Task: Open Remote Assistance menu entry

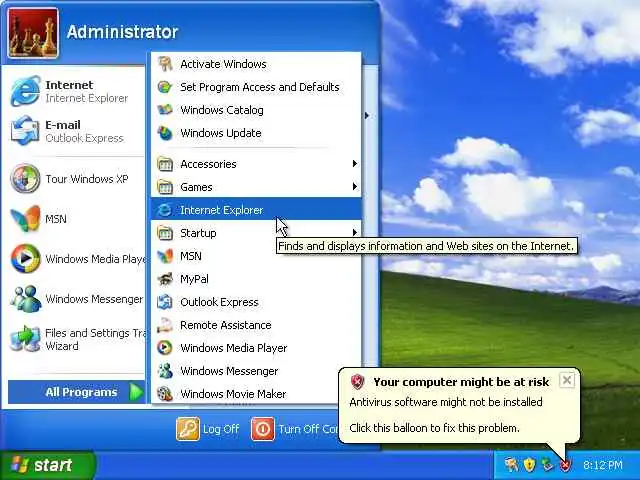Action: click(x=256, y=325)
